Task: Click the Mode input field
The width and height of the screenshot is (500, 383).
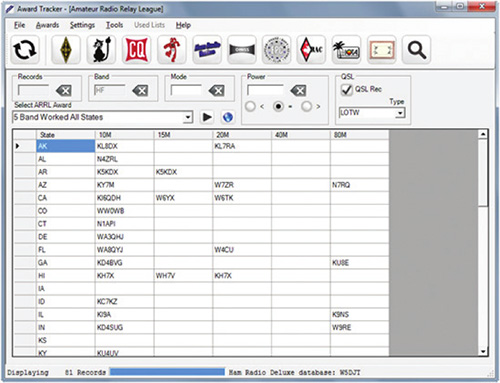Action: point(186,90)
